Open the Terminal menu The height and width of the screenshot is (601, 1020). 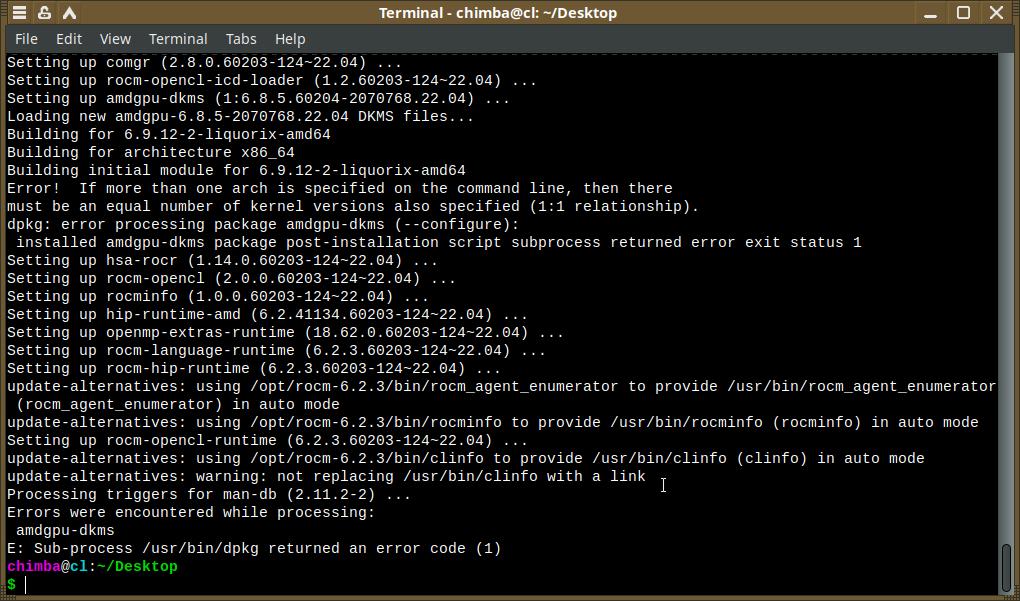tap(178, 39)
